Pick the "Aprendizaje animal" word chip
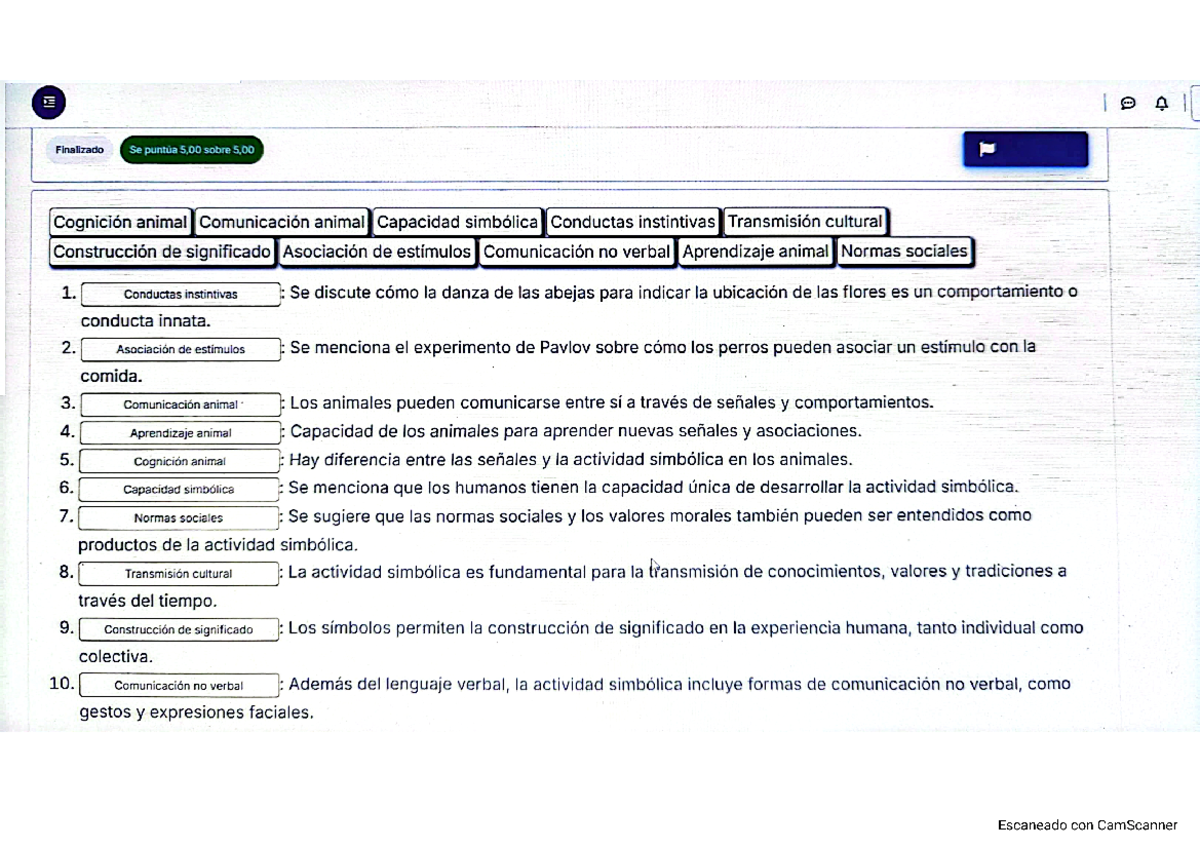This screenshot has height=848, width=1200. (756, 252)
